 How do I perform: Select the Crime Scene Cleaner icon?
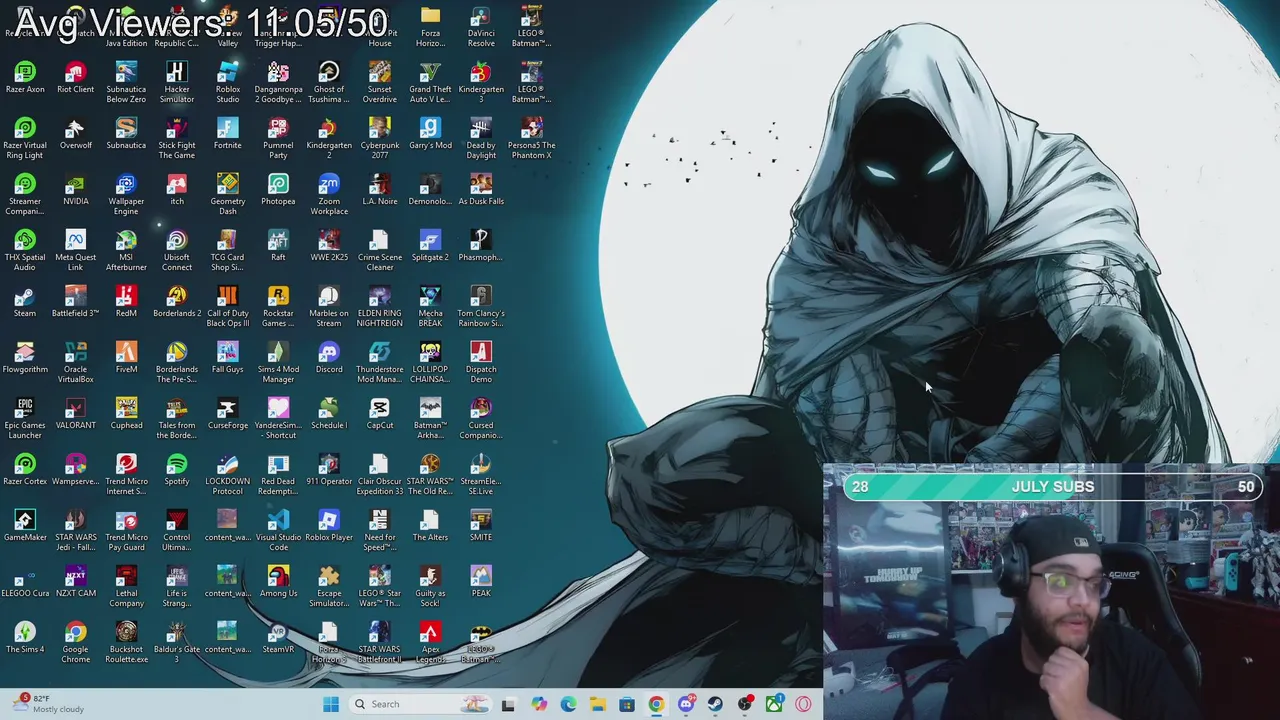tap(380, 251)
